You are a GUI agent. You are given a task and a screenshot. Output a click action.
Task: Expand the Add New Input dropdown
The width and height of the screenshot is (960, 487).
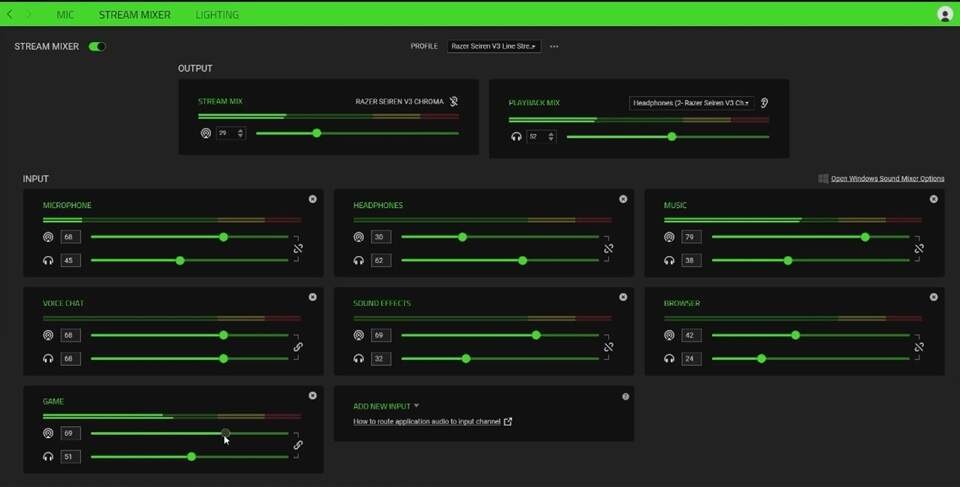click(x=386, y=406)
